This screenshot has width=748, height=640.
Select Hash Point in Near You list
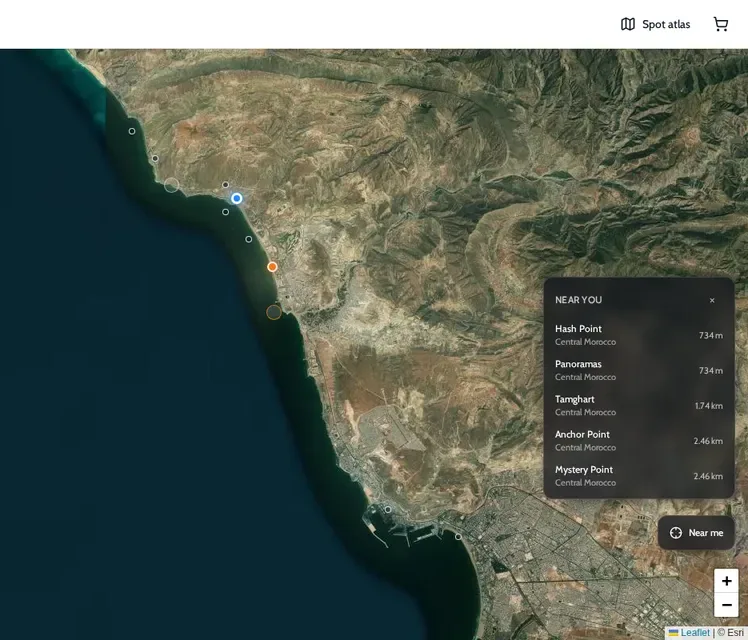tap(639, 335)
